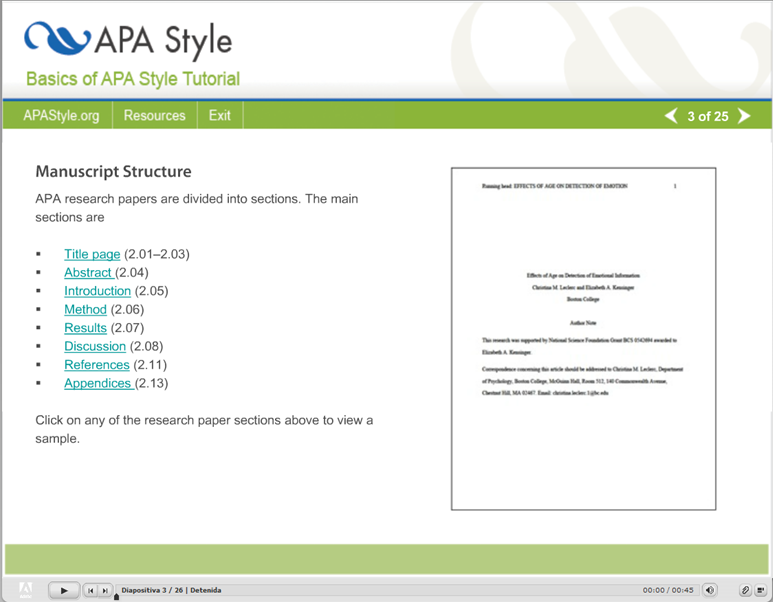
Task: Open the Results sample link
Action: [85, 328]
